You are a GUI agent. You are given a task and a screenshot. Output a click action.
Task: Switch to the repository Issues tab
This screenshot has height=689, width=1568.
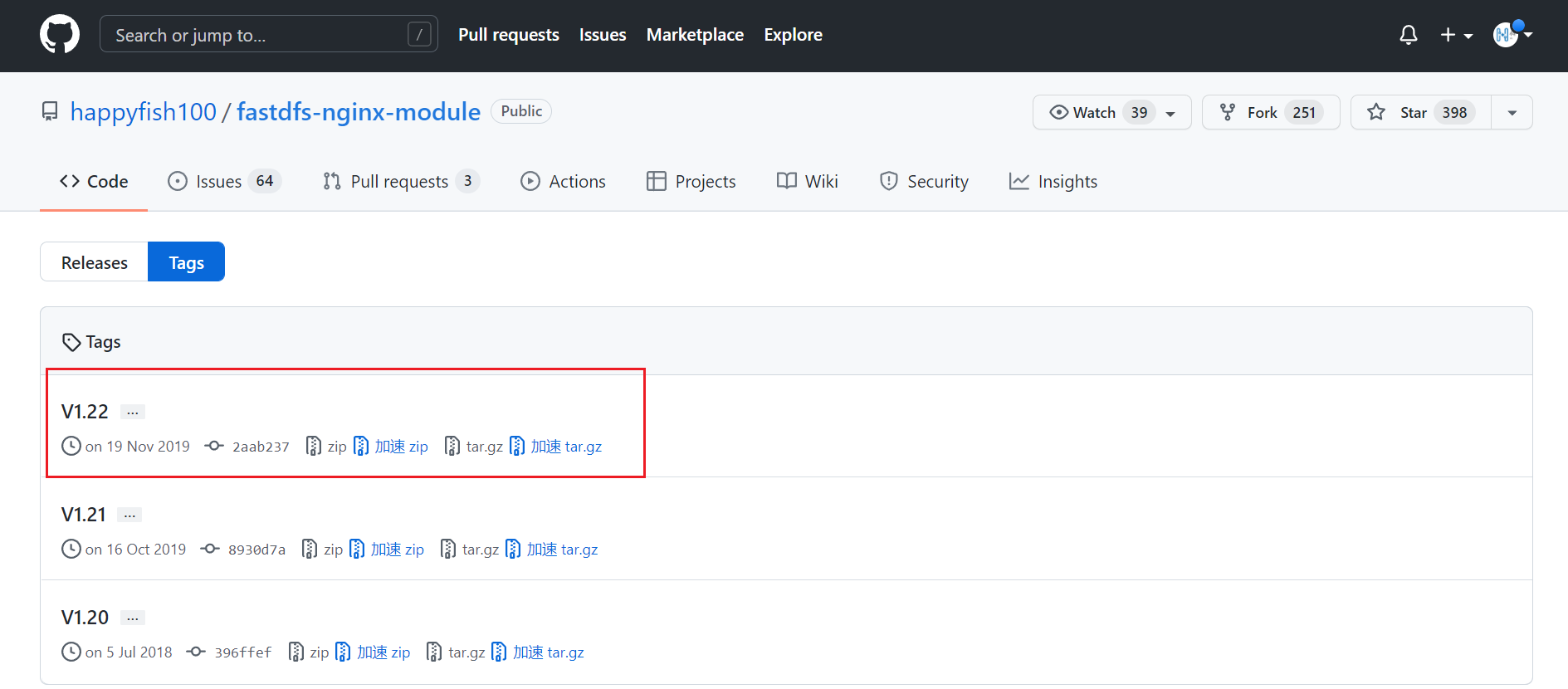(x=224, y=181)
